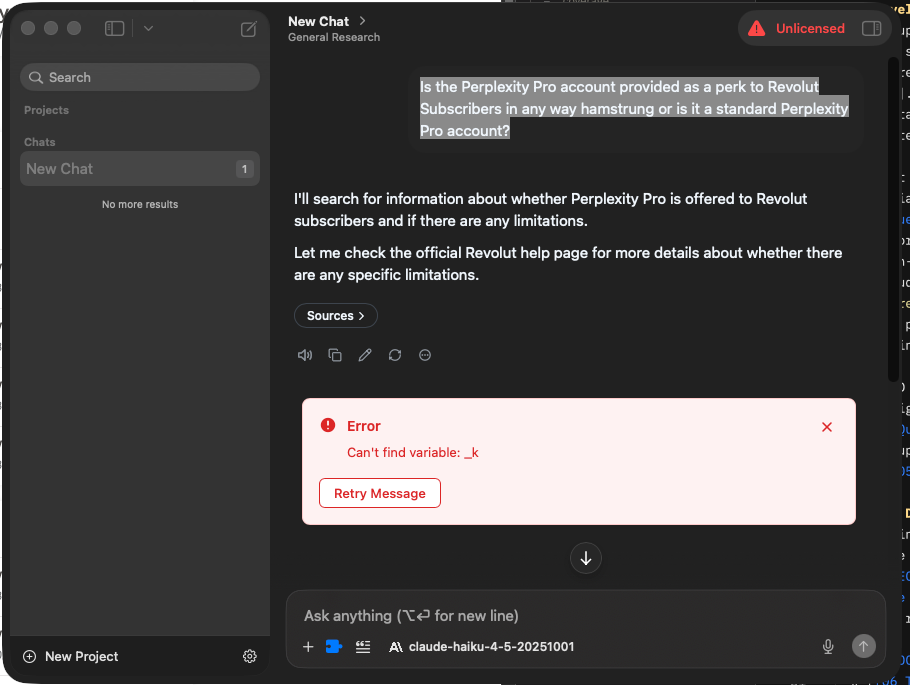Regenerate the response with refresh icon
Viewport: 910px width, 685px height.
(x=395, y=355)
